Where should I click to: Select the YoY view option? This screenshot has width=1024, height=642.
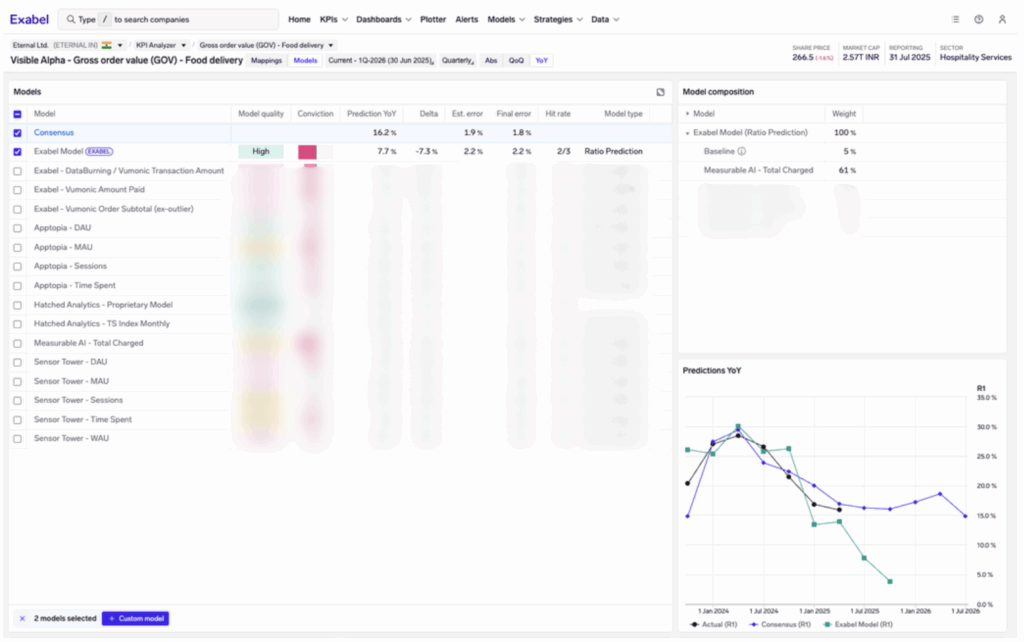click(x=541, y=61)
